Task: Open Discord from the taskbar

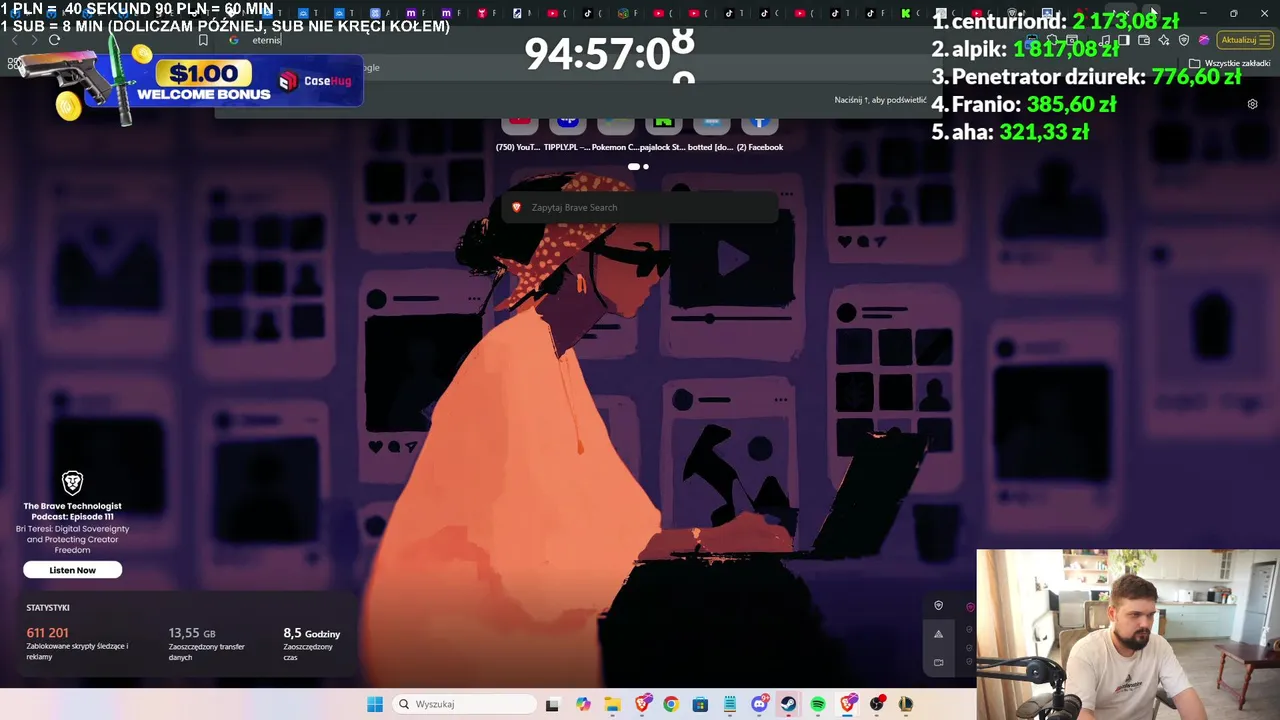Action: [x=759, y=704]
